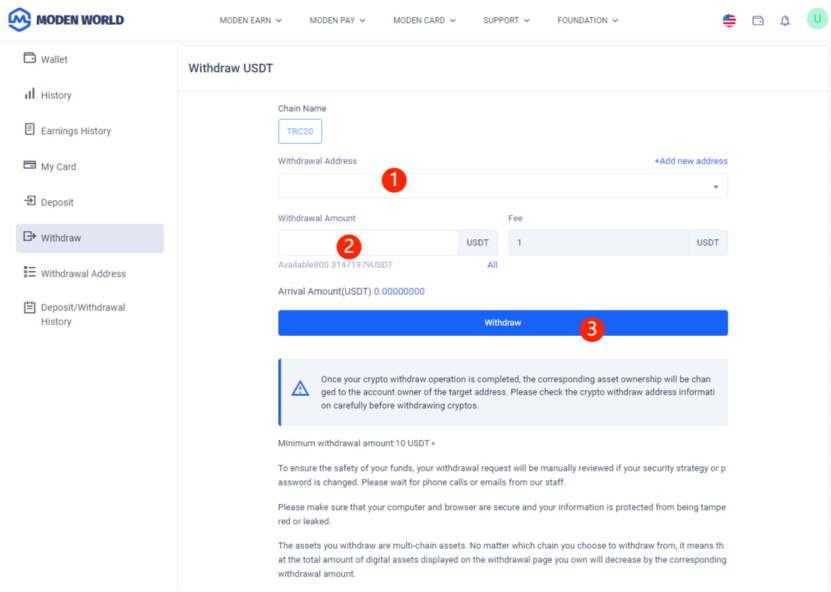Expand the Moden Card menu
This screenshot has height=592, width=831.
point(425,21)
